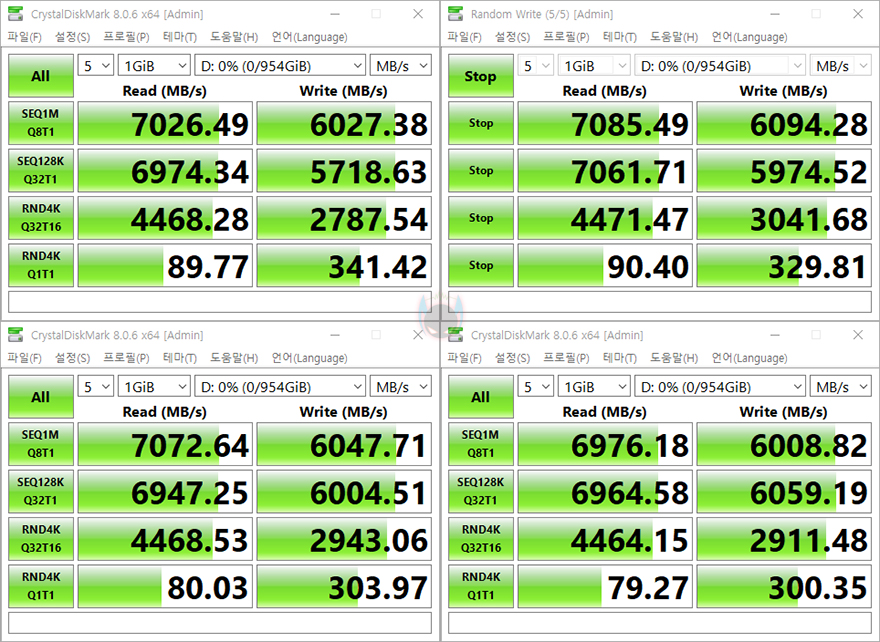Click Stop beside 90.40 read result
The image size is (880, 642).
pos(480,265)
